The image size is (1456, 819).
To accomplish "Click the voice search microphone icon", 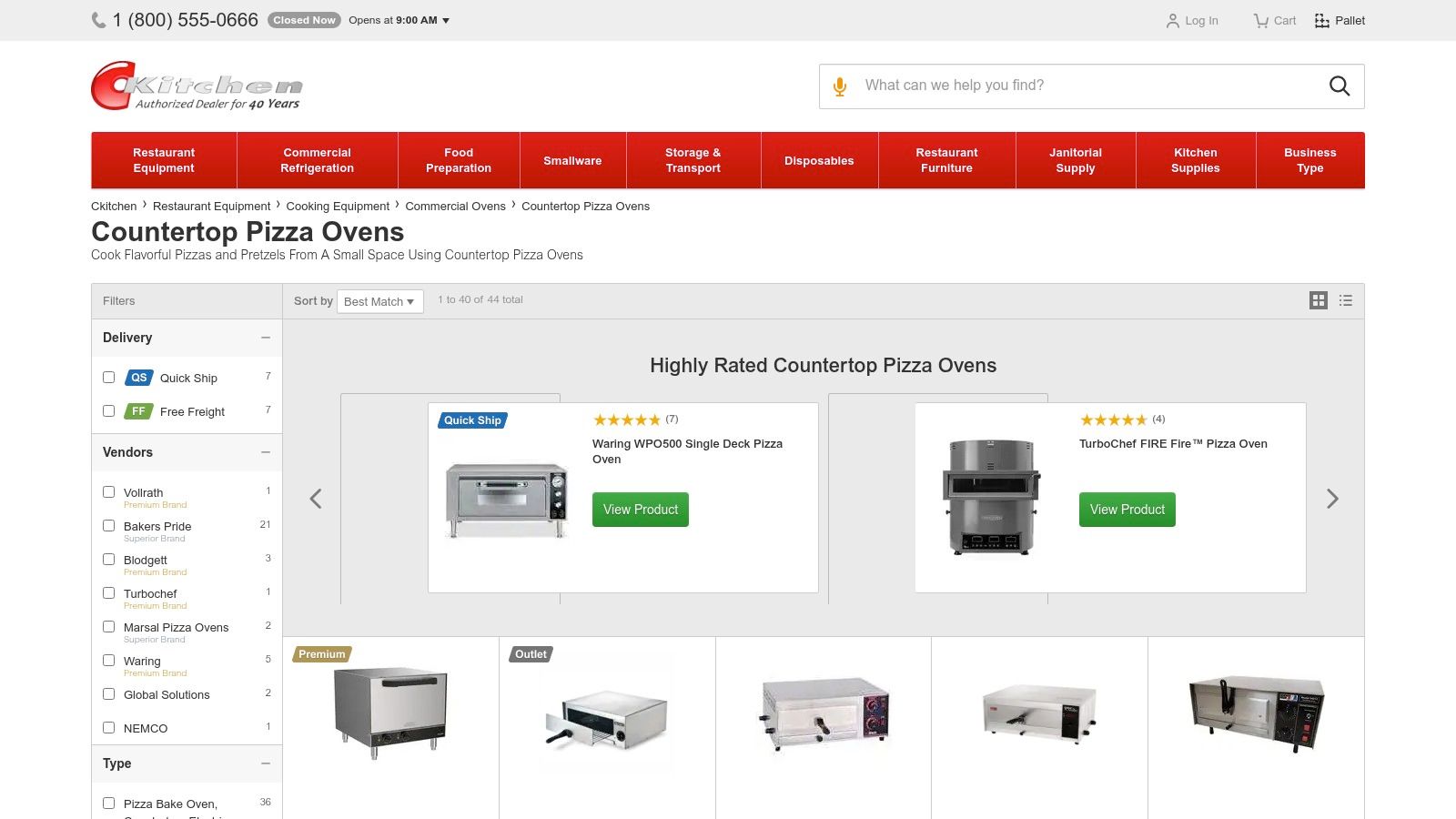I will pyautogui.click(x=840, y=86).
